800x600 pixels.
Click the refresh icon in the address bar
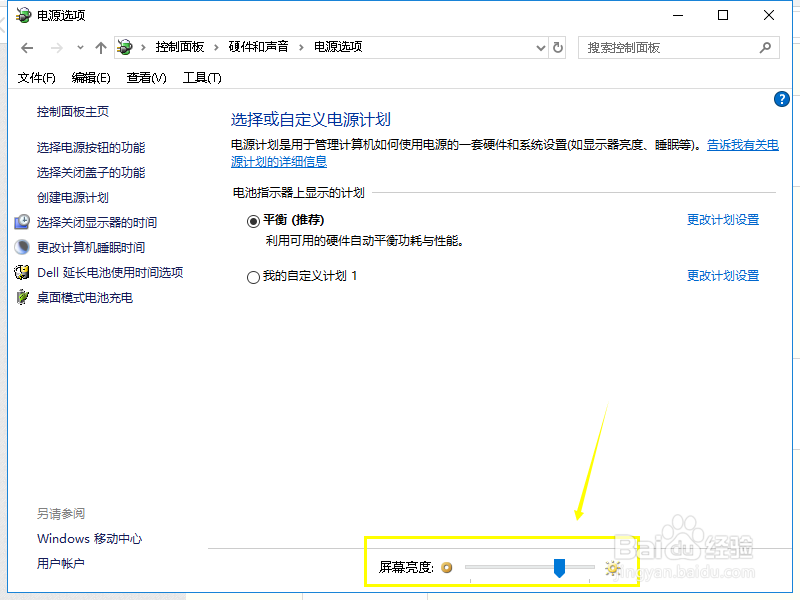(x=558, y=47)
